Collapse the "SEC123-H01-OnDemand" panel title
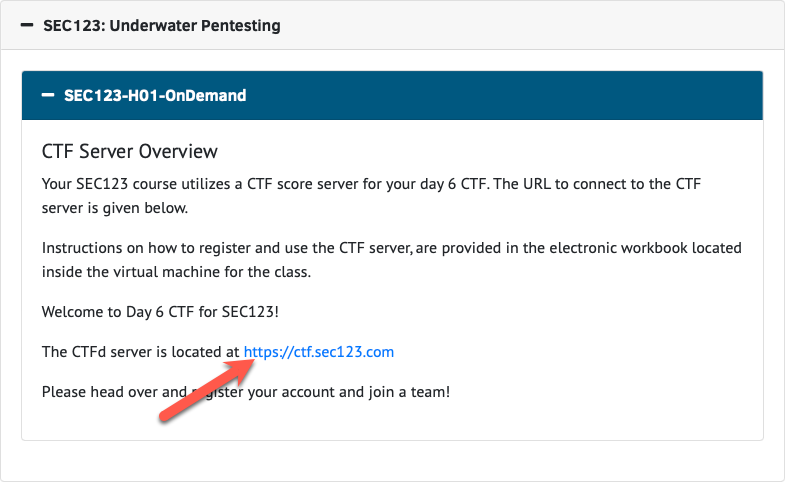This screenshot has height=482, width=785. tap(155, 96)
